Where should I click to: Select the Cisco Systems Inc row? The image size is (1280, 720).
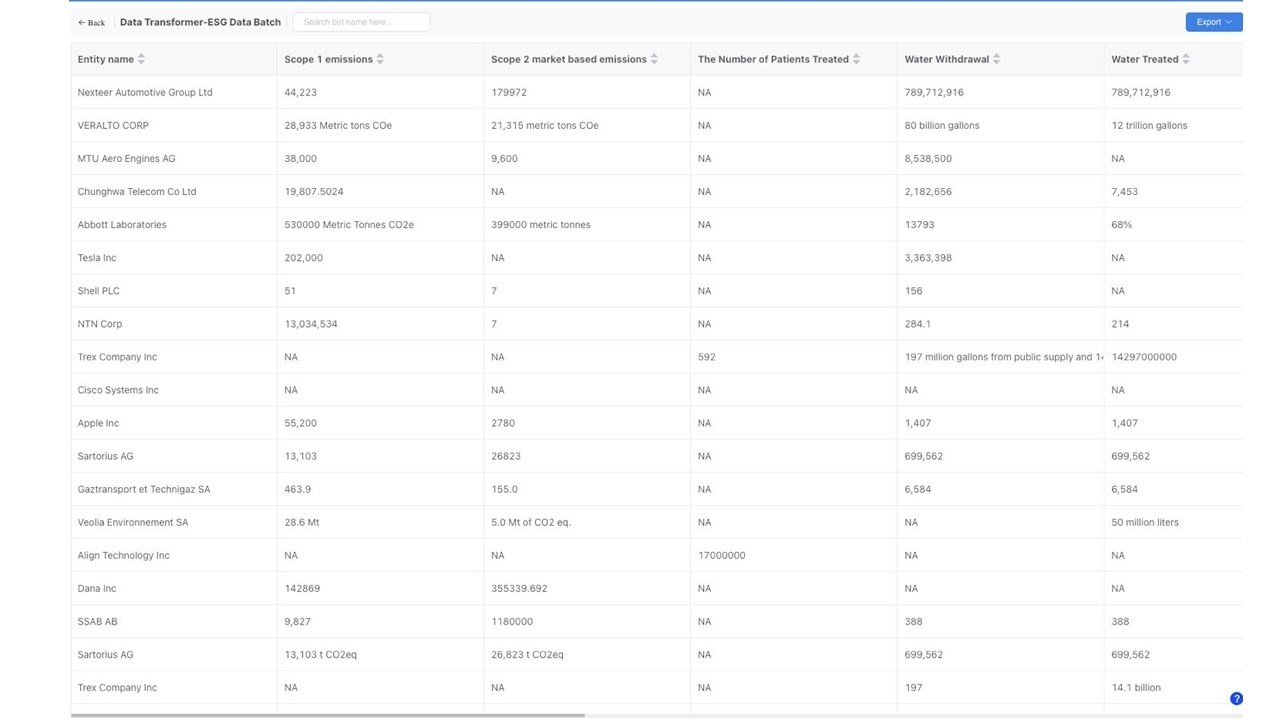point(656,390)
